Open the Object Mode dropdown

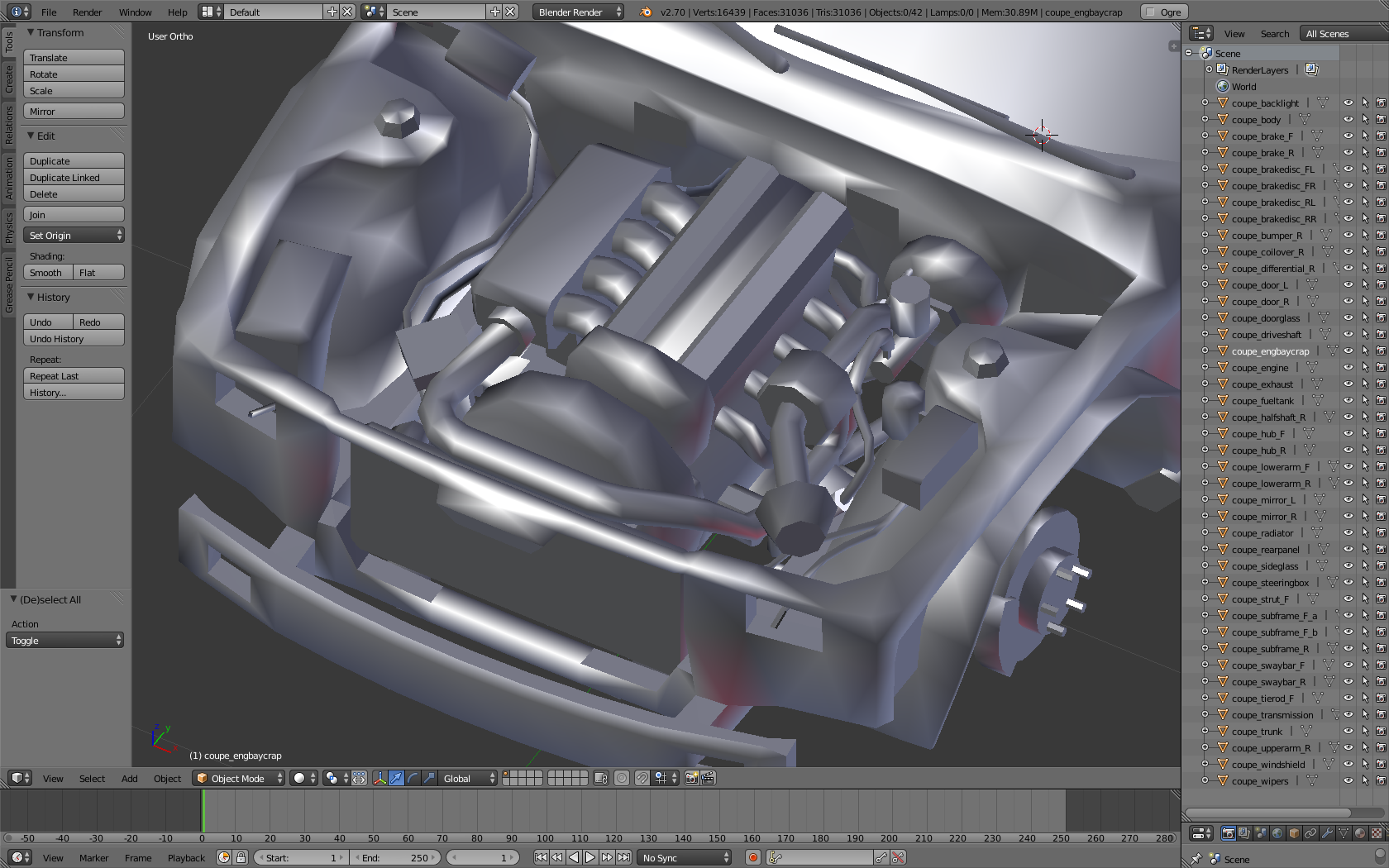pyautogui.click(x=238, y=778)
